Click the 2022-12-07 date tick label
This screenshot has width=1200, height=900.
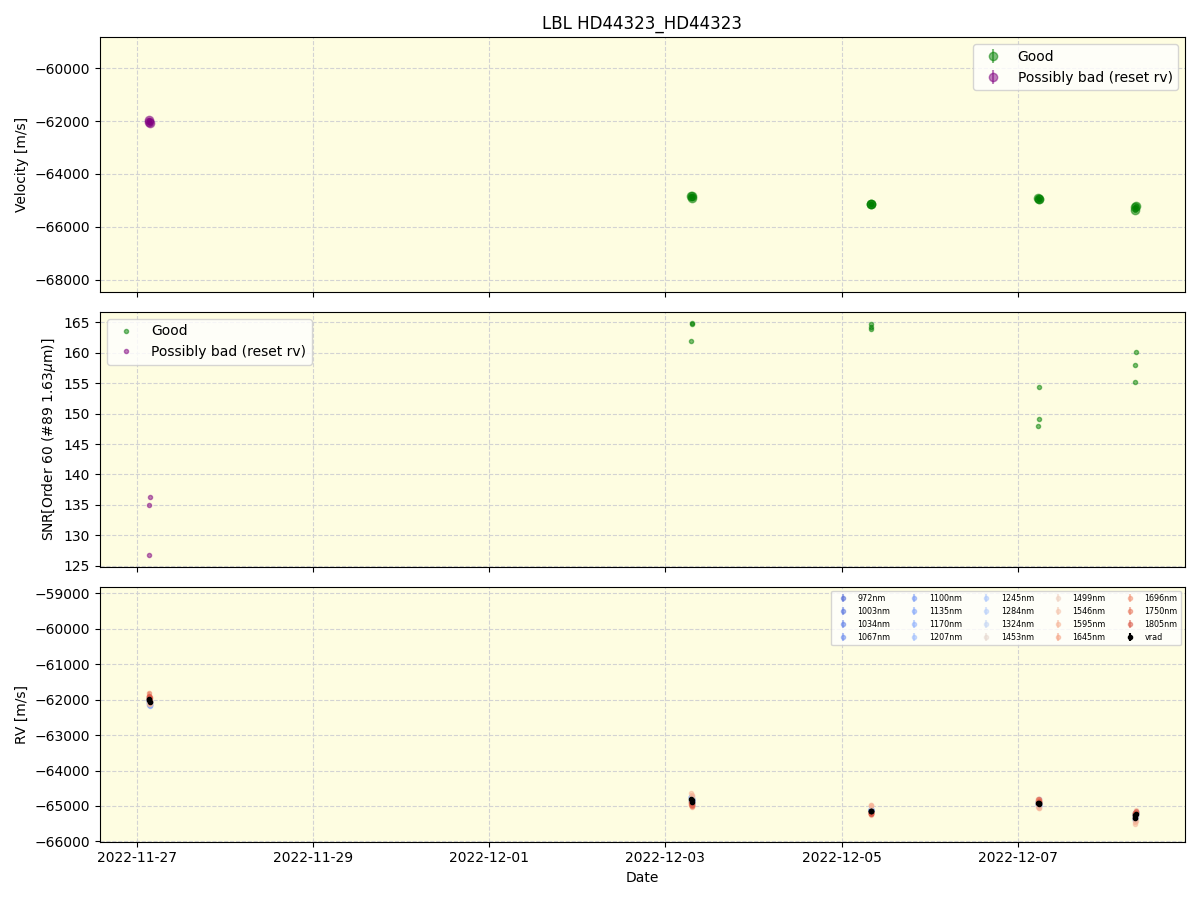click(1018, 857)
